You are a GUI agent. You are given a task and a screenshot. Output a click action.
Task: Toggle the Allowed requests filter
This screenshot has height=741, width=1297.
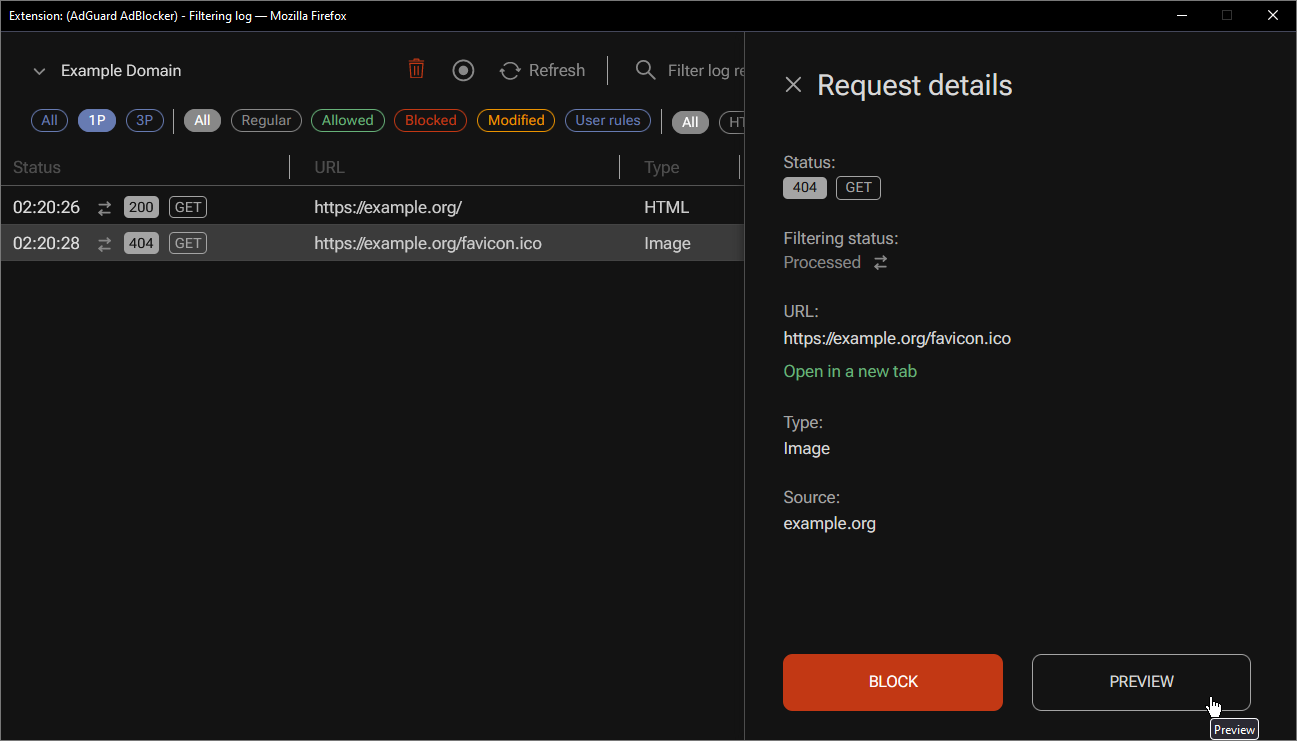(347, 120)
